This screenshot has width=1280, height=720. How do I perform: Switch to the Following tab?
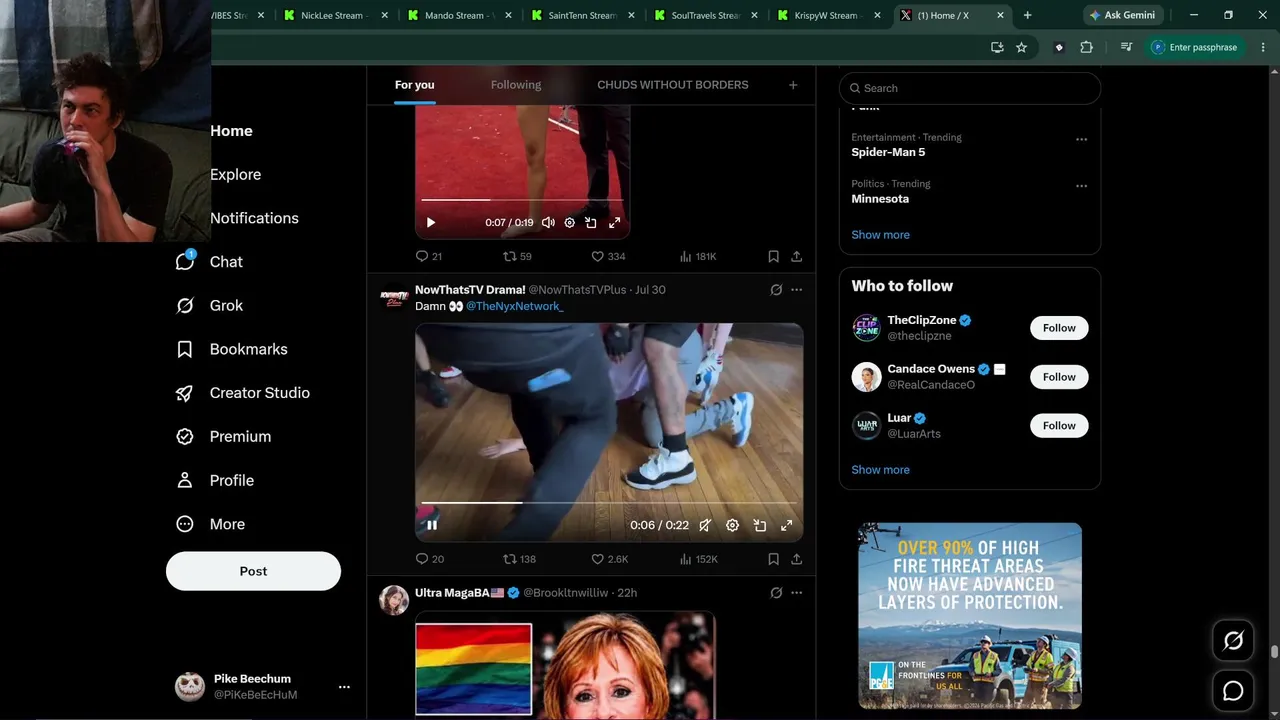[516, 85]
